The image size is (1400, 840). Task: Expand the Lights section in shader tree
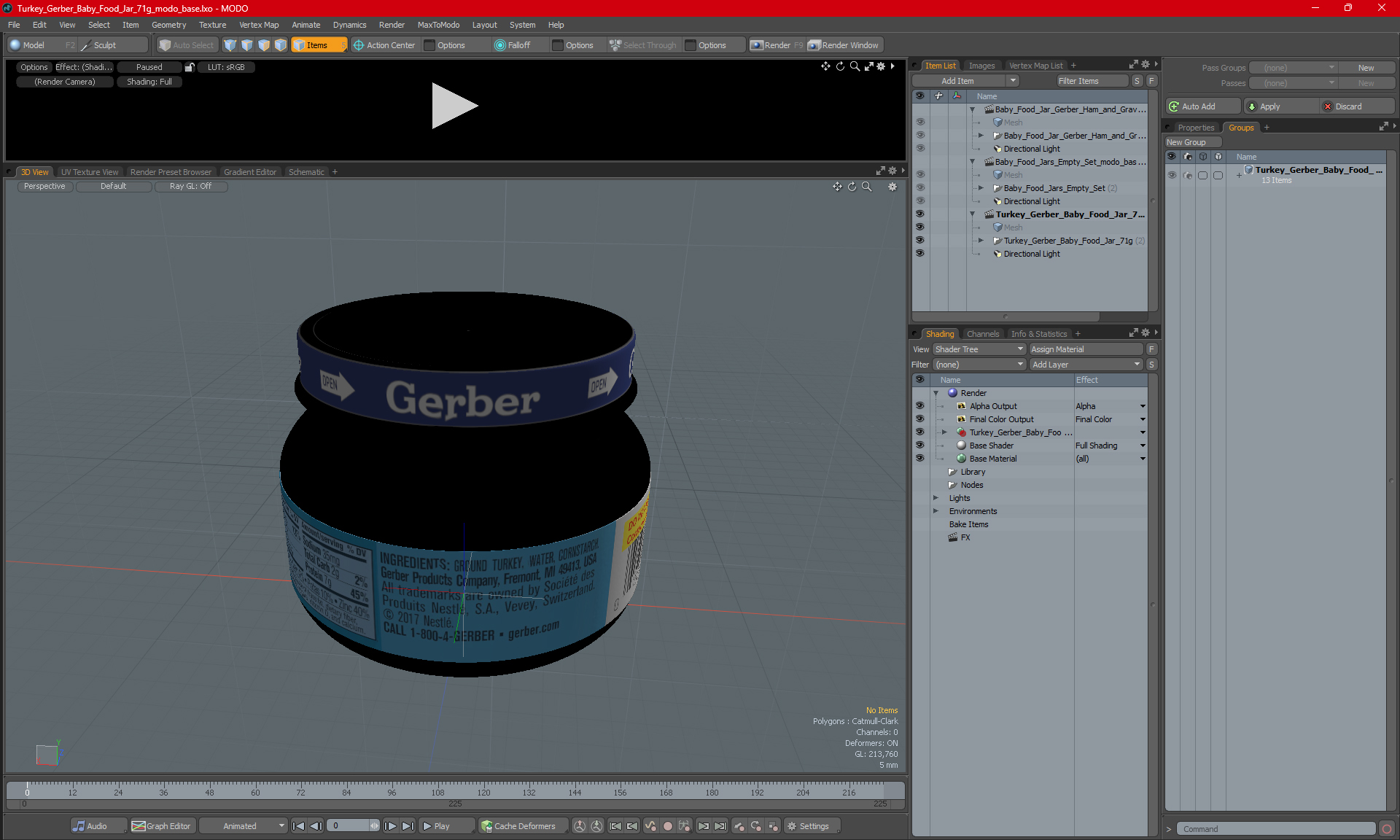click(936, 498)
